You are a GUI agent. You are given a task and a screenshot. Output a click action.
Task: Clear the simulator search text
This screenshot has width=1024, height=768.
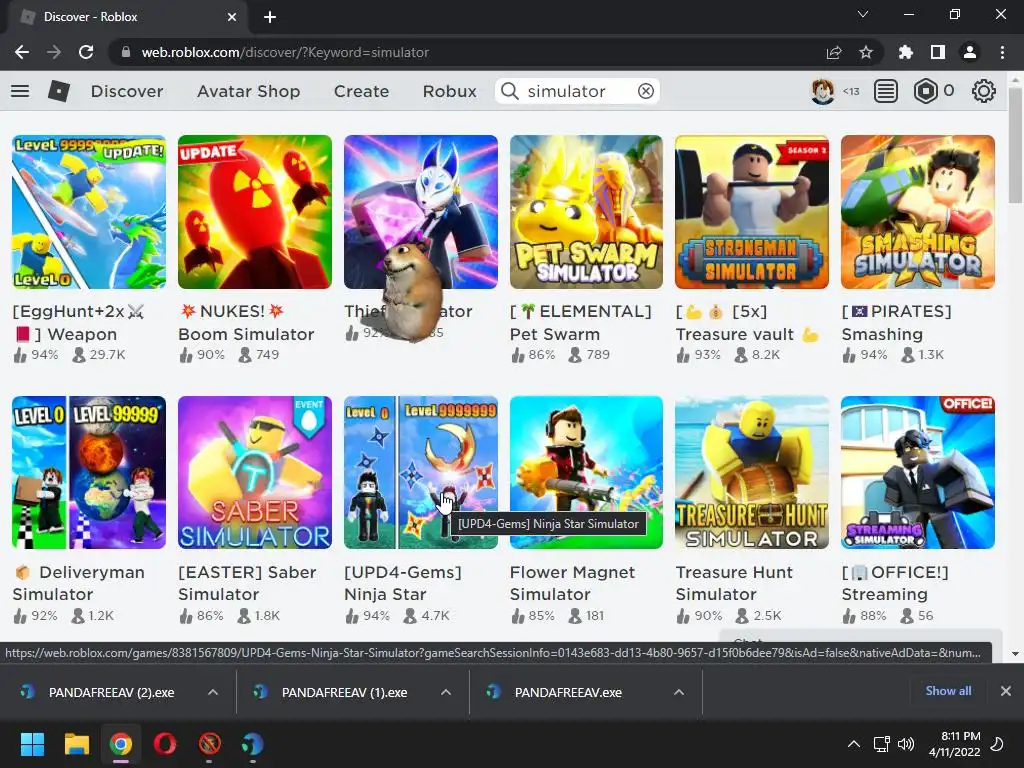646,91
